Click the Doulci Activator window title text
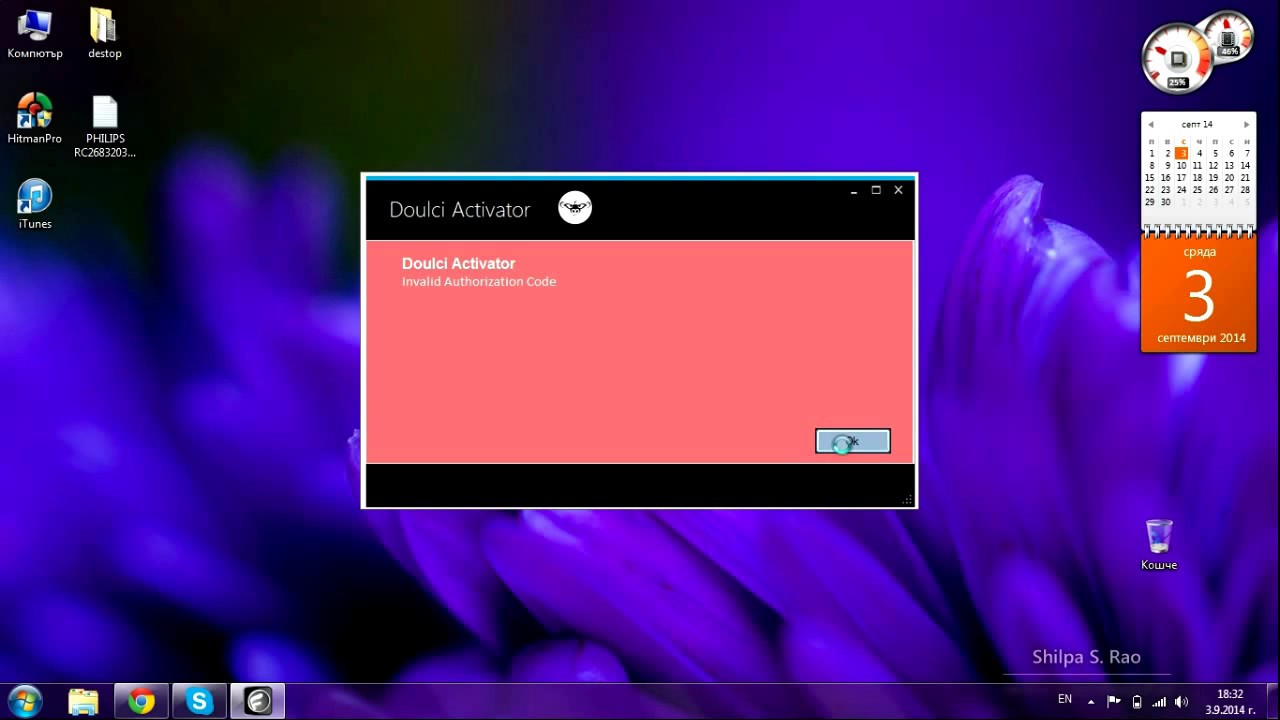1280x720 pixels. [460, 210]
